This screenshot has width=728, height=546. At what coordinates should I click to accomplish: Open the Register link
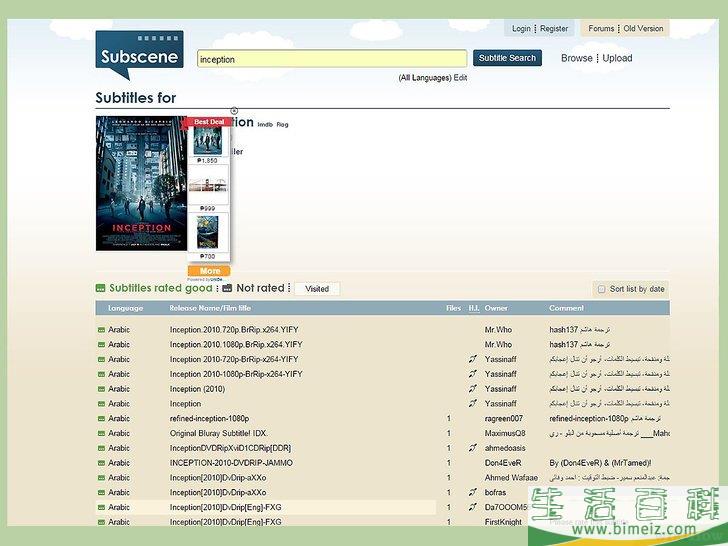tap(554, 28)
